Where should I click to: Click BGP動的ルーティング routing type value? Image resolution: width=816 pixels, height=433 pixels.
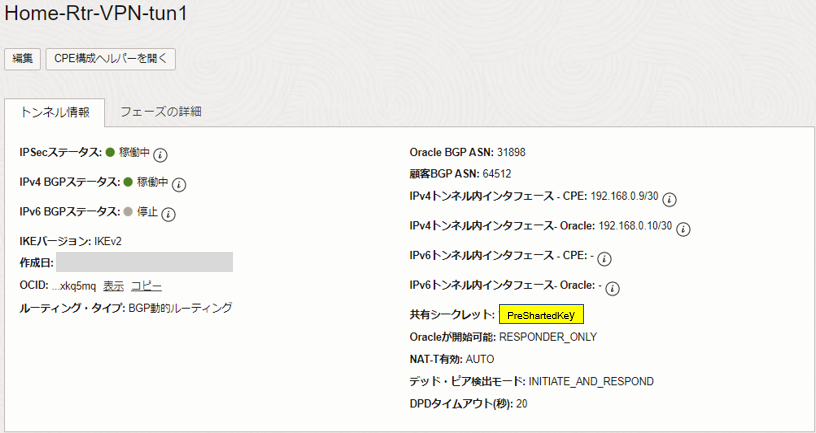[180, 308]
